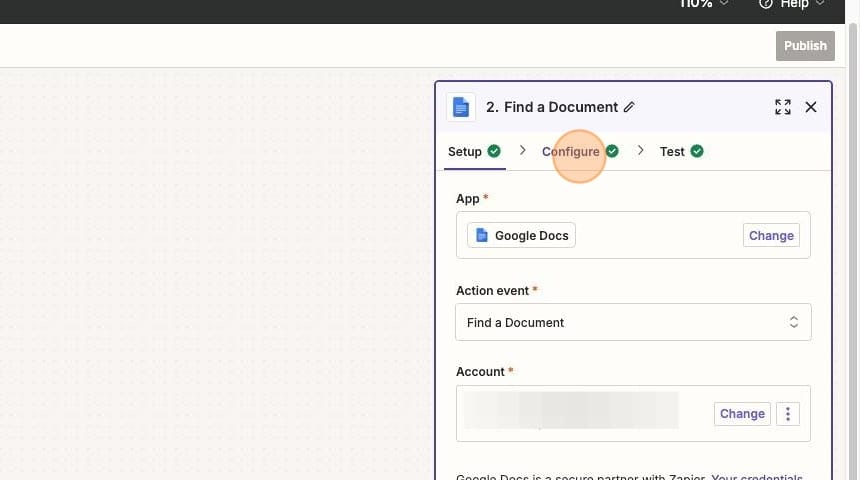The width and height of the screenshot is (860, 480).
Task: Close the Find a Document panel
Action: coord(811,107)
